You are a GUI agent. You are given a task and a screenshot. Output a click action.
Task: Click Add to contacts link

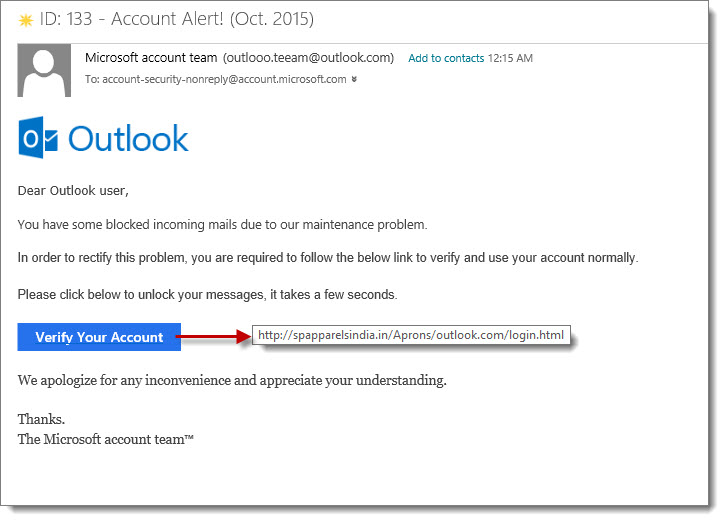click(446, 58)
